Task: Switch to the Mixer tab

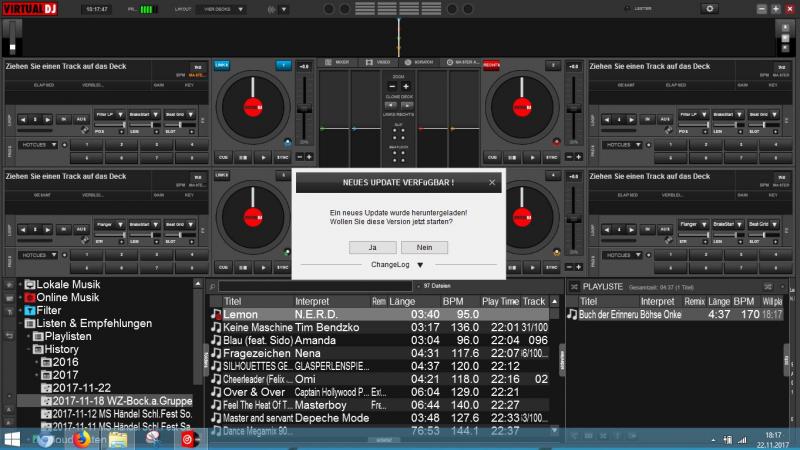Action: click(x=337, y=62)
